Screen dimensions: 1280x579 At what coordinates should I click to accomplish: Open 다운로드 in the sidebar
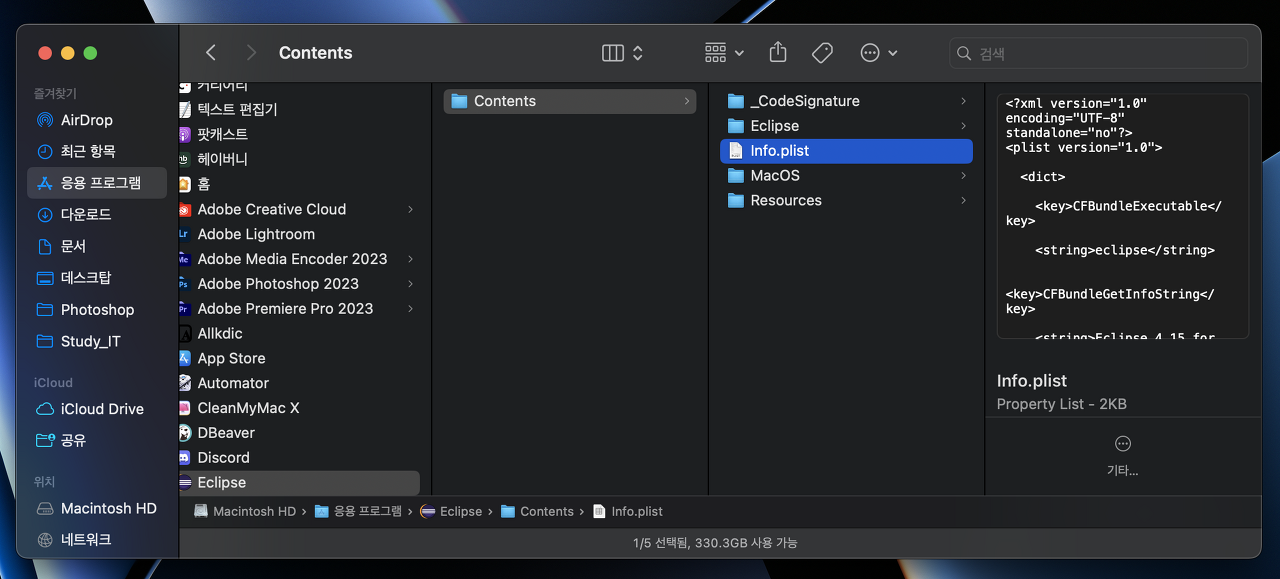coord(97,214)
